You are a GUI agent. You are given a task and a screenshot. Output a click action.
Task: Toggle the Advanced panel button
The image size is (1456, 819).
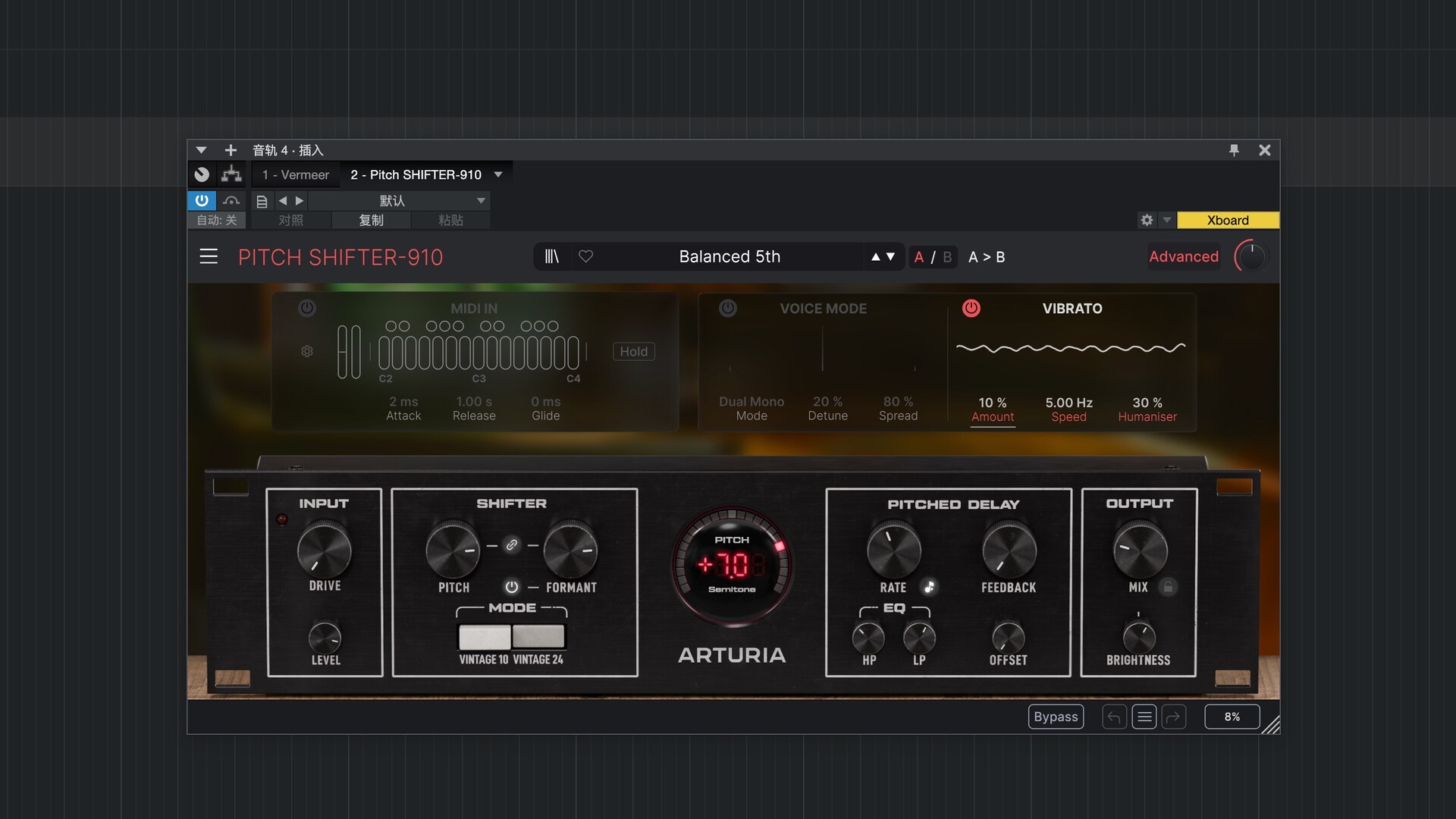click(1183, 256)
